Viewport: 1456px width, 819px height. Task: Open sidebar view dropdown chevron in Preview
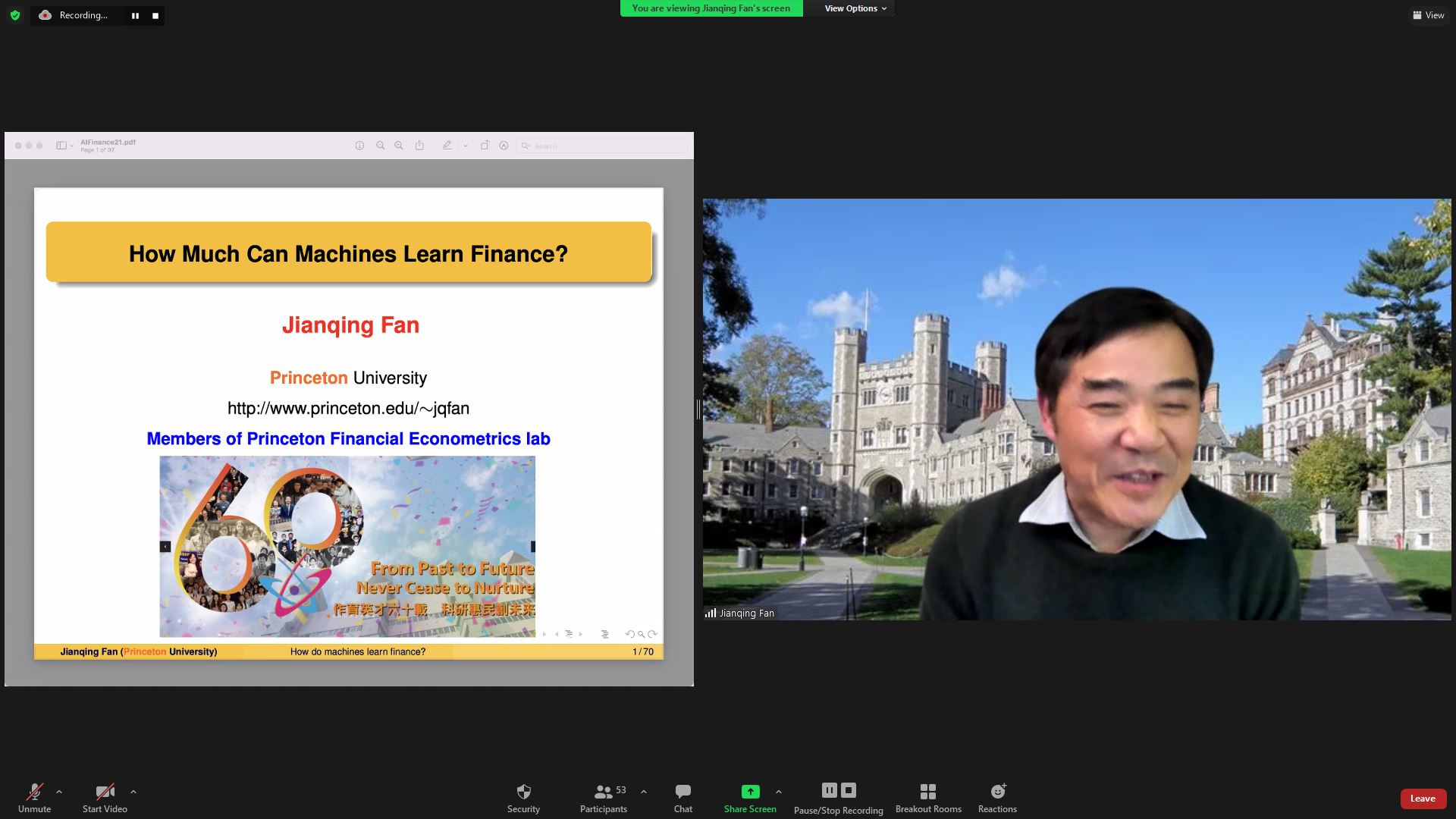click(x=72, y=146)
